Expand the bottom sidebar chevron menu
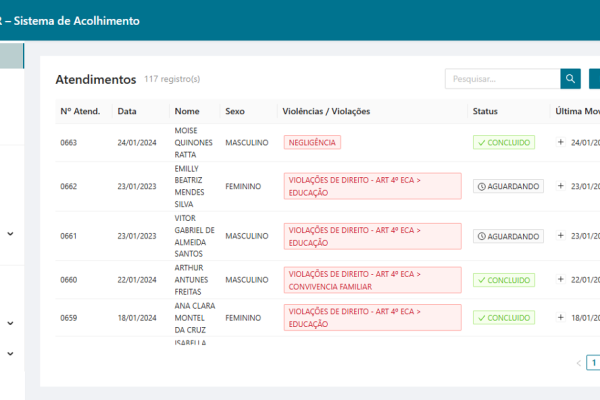The image size is (600, 400). (10, 353)
